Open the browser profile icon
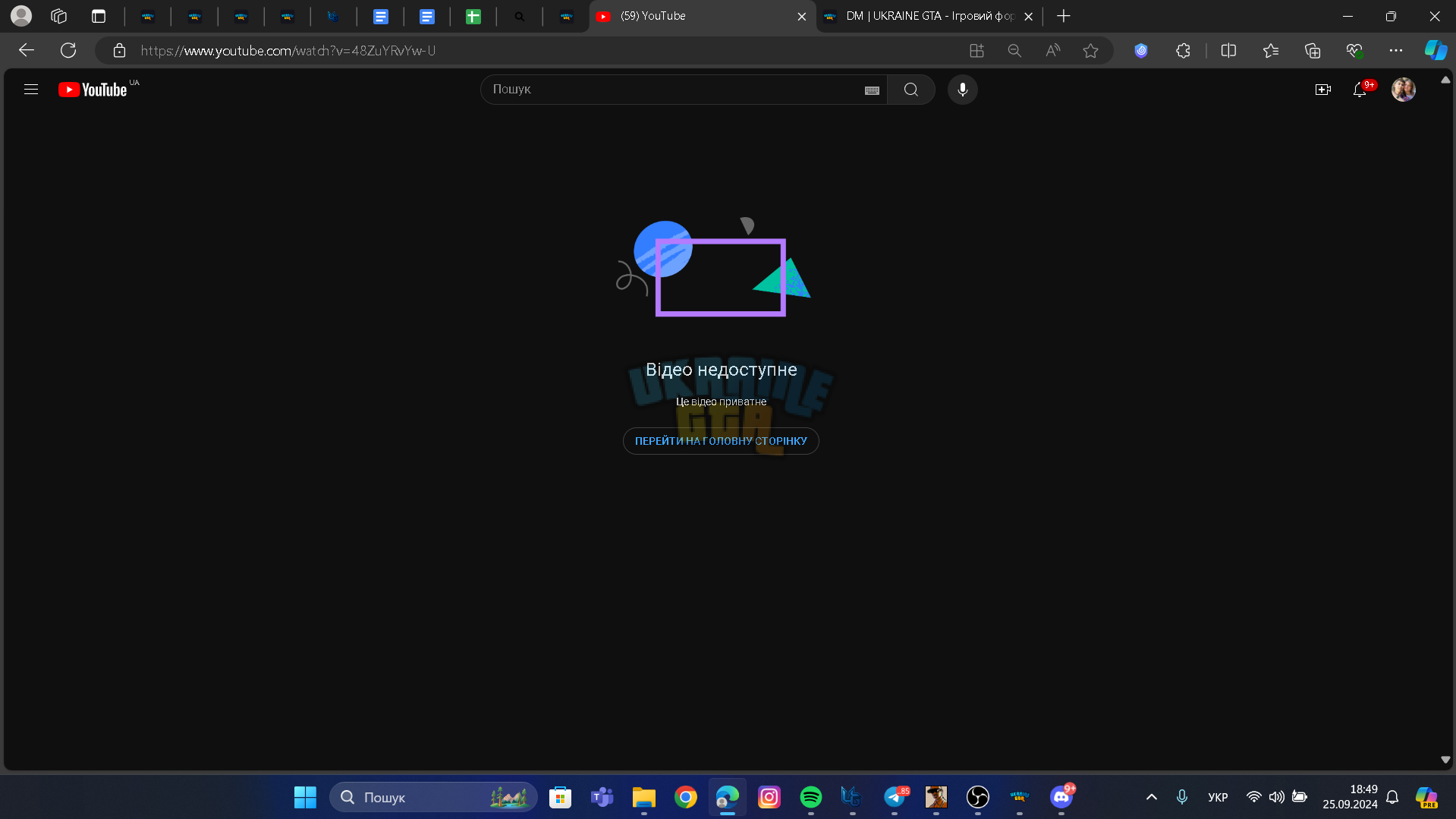This screenshot has width=1456, height=819. pos(21,16)
